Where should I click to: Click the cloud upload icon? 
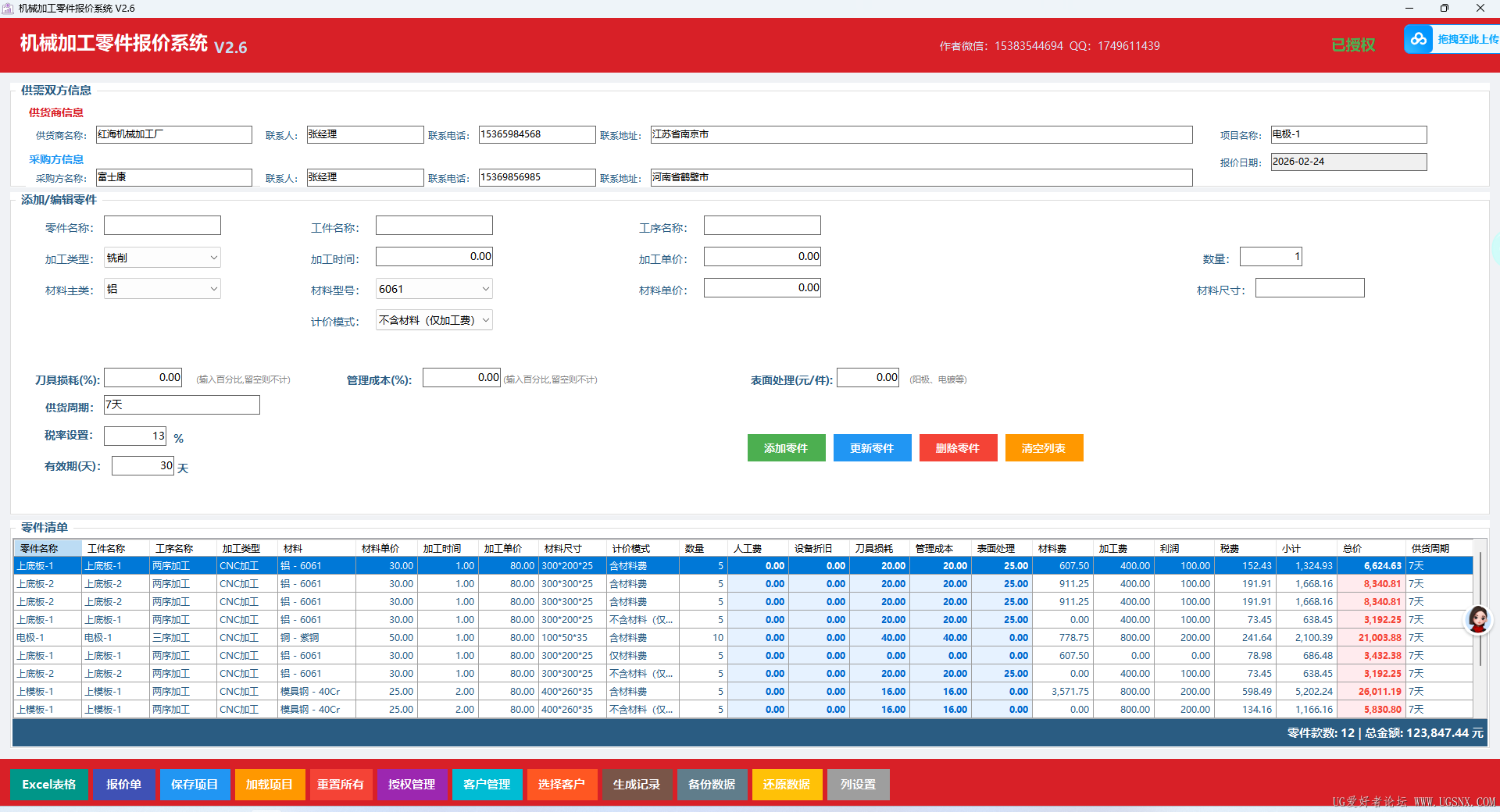click(x=1418, y=39)
